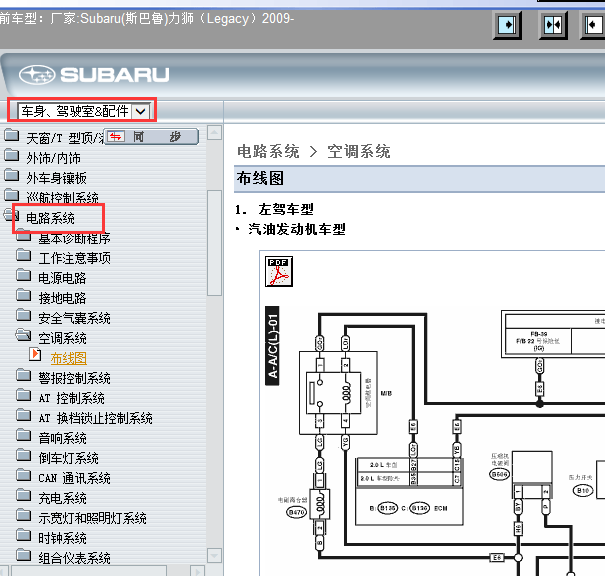Click the show-left-panel layout button
605x576 pixels.
(593, 25)
